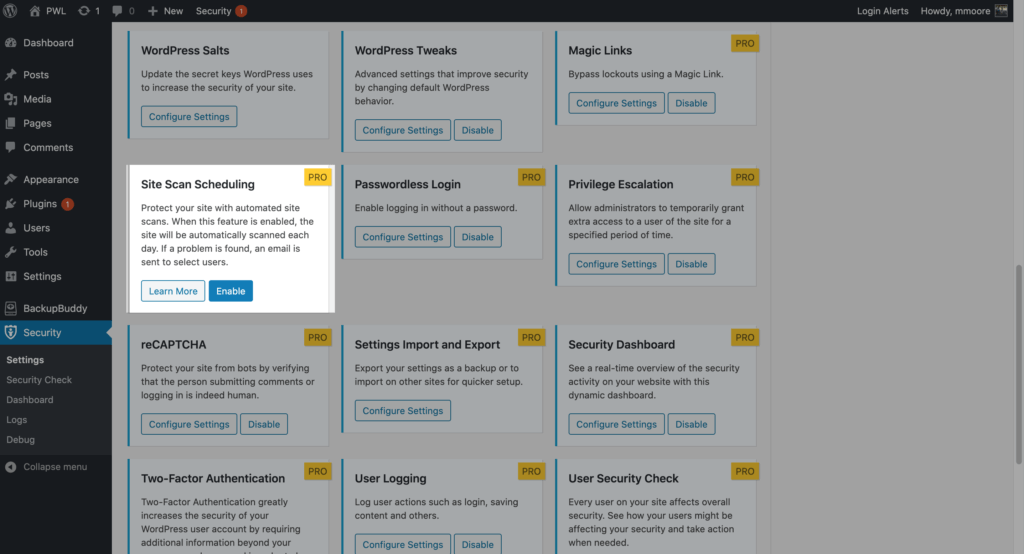Image resolution: width=1024 pixels, height=554 pixels.
Task: Click the Media icon in sidebar
Action: pos(10,99)
